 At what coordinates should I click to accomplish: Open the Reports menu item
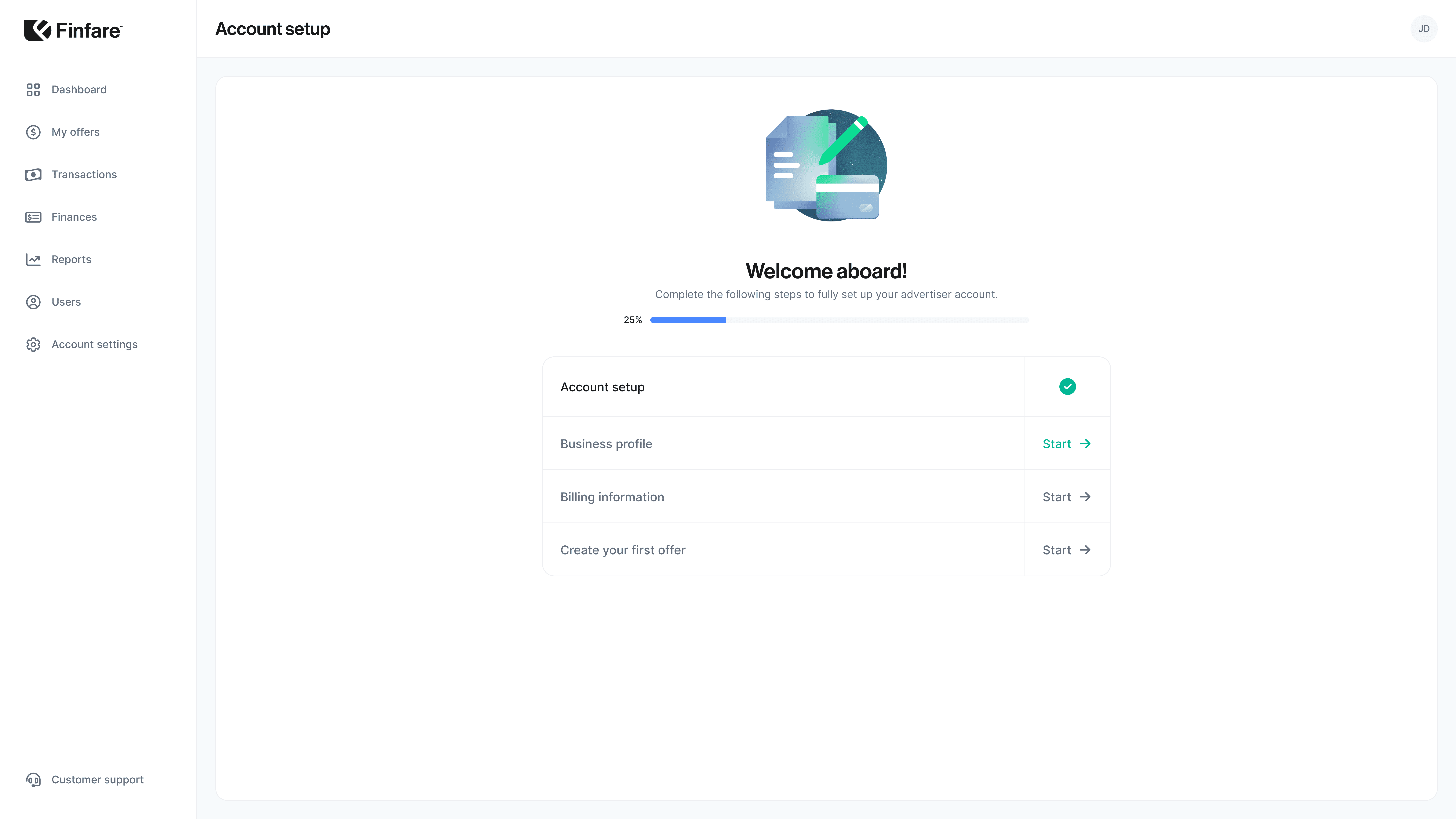pyautogui.click(x=71, y=259)
